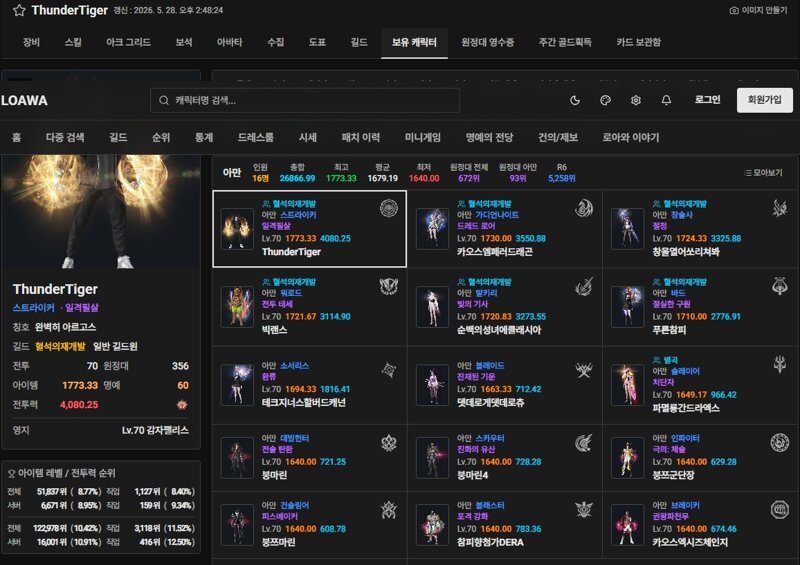The image size is (800, 565).
Task: Click the 별곡 guild link on Slayer card
Action: click(x=671, y=360)
